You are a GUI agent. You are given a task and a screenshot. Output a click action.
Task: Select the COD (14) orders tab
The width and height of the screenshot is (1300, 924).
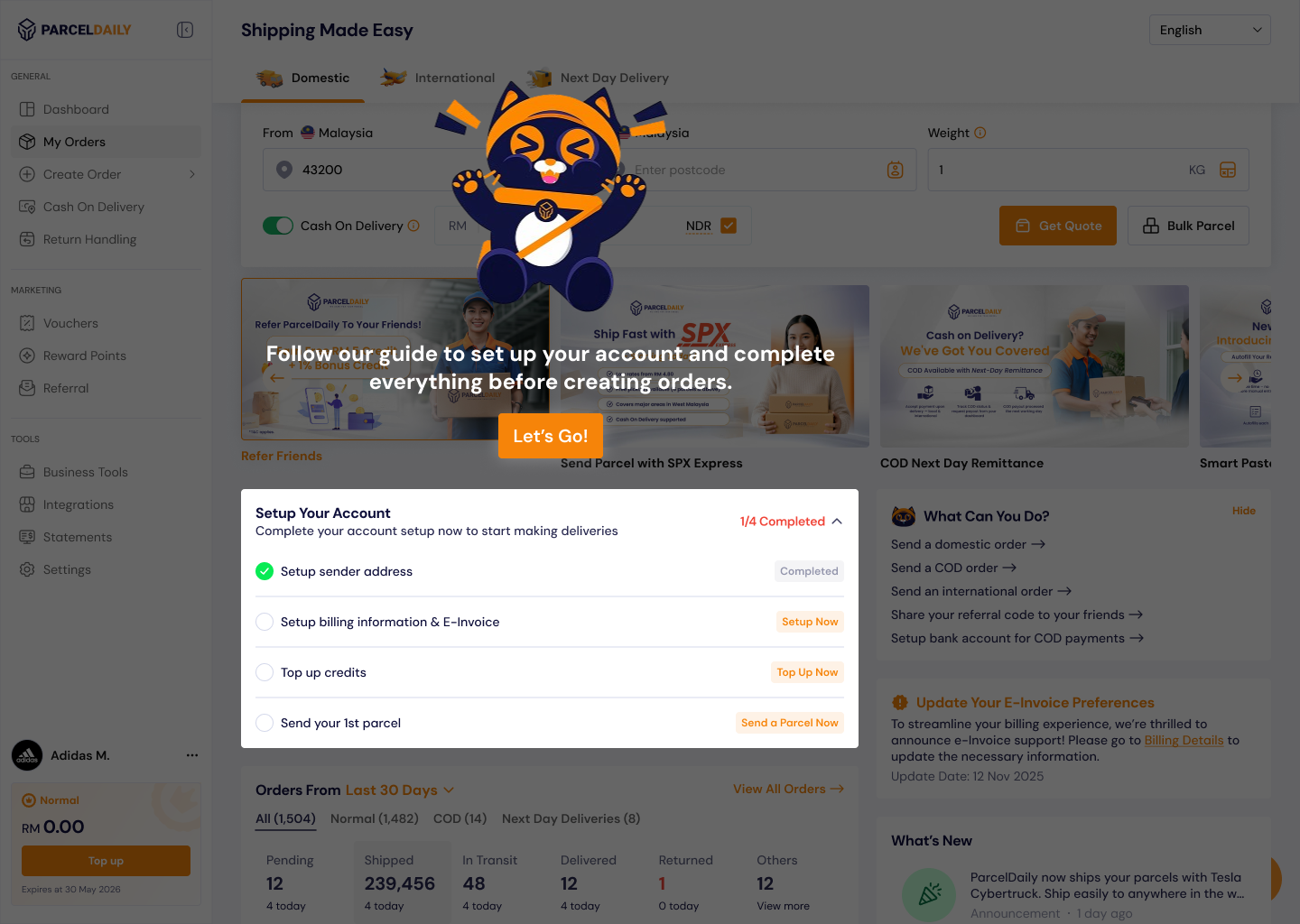click(460, 818)
